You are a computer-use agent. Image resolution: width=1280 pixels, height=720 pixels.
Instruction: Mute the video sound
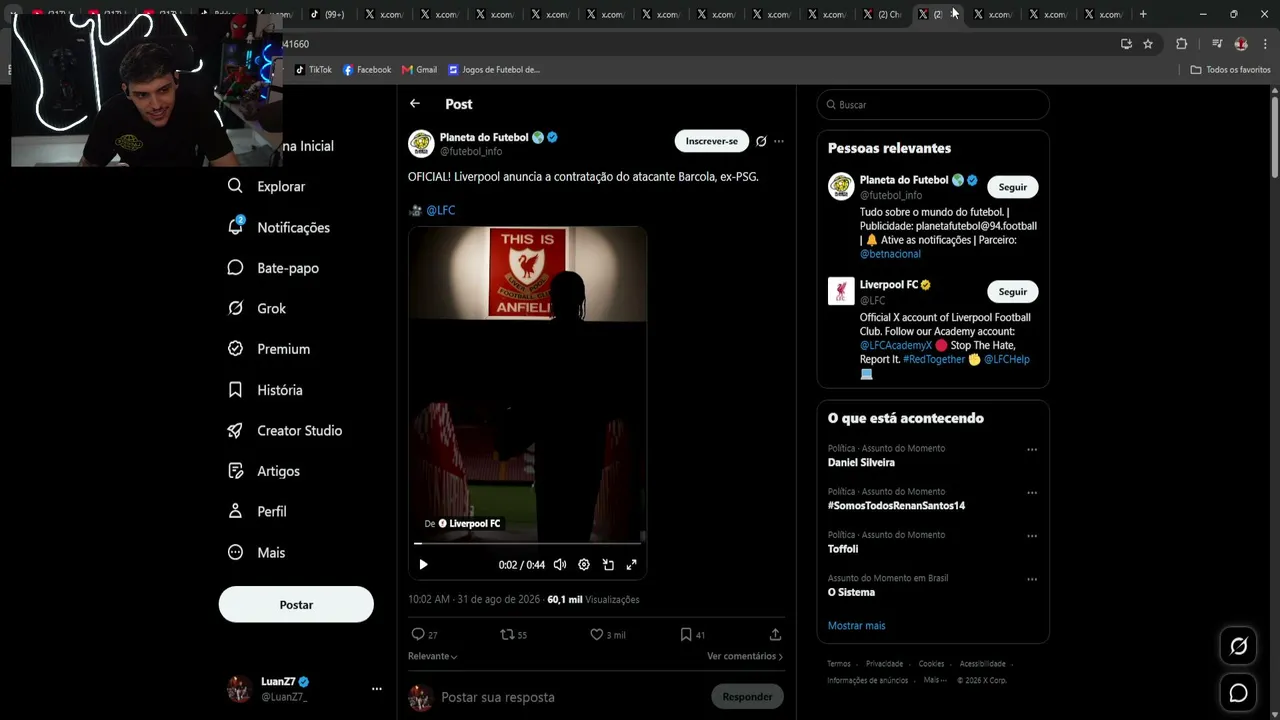(x=560, y=565)
